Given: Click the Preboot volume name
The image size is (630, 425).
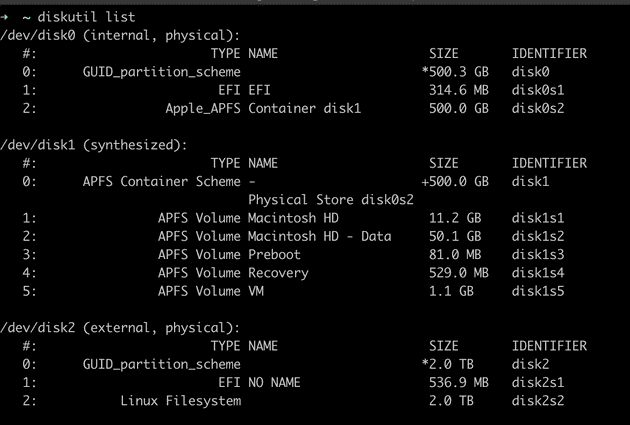Looking at the screenshot, I should [x=274, y=255].
